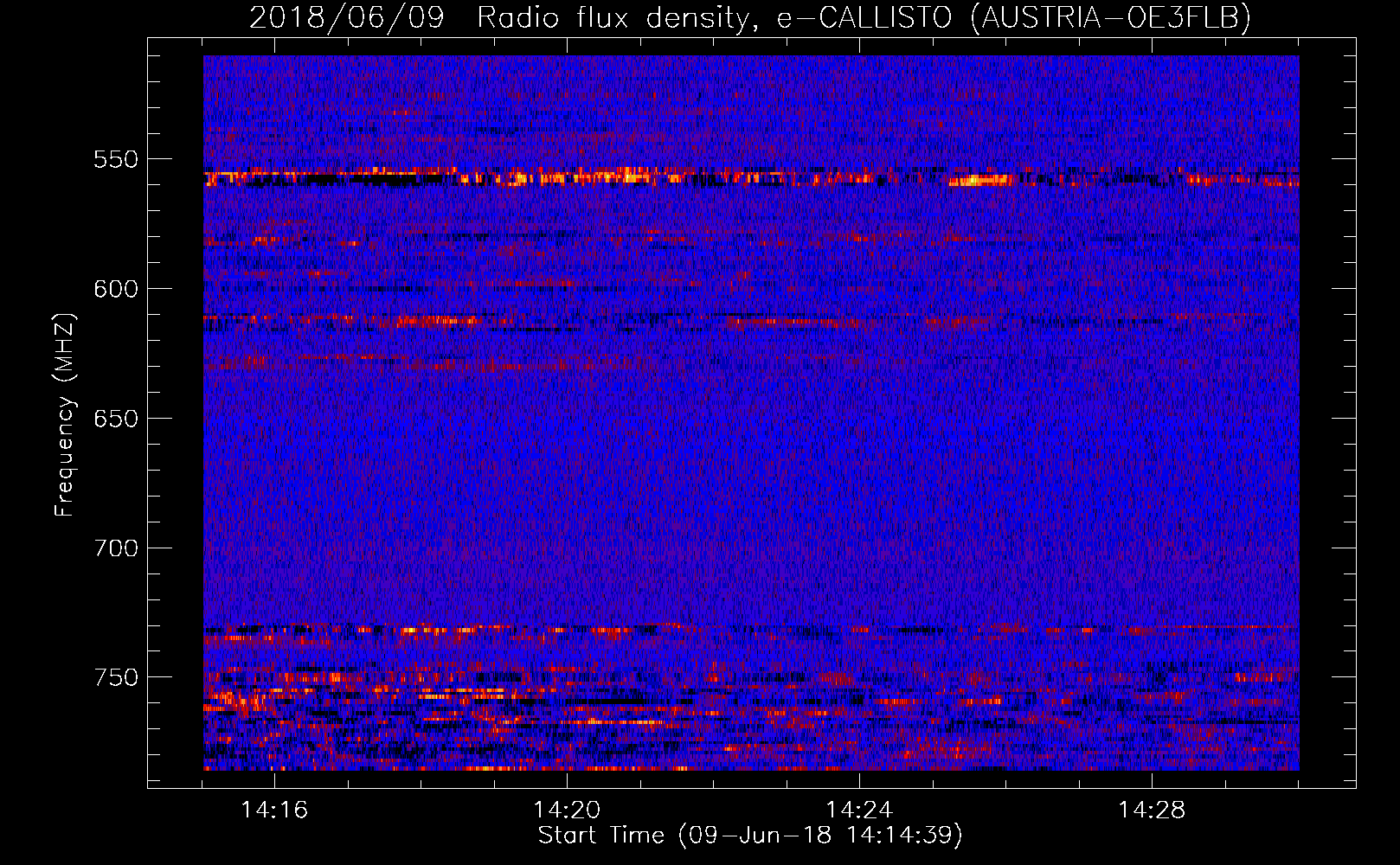Click the 14:20 time axis label
This screenshot has height=865, width=1400.
click(567, 811)
